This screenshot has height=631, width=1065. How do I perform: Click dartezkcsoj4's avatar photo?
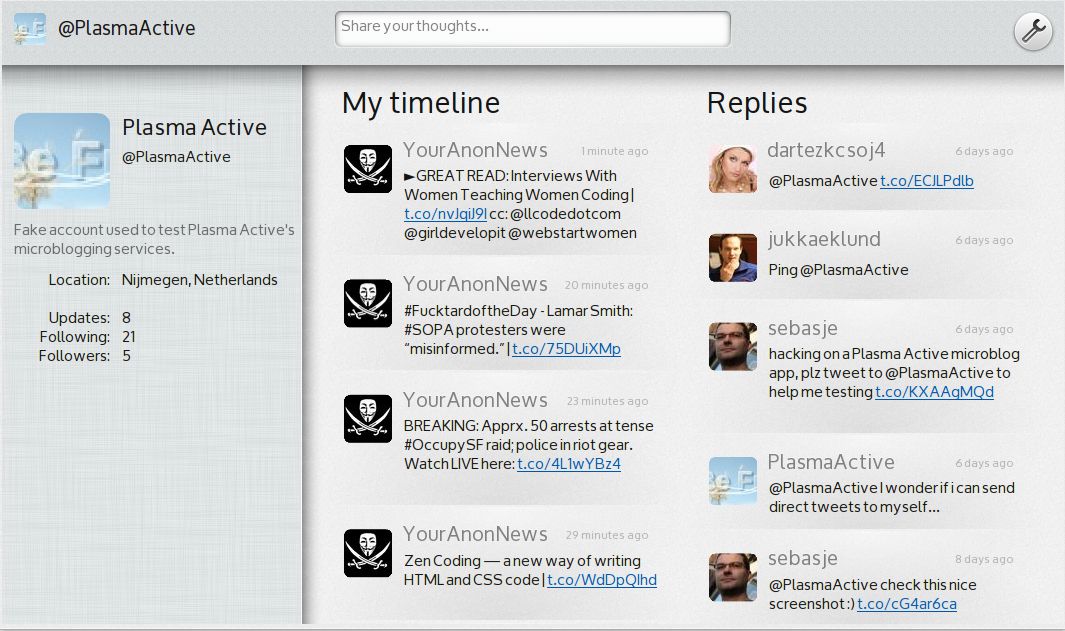point(733,169)
